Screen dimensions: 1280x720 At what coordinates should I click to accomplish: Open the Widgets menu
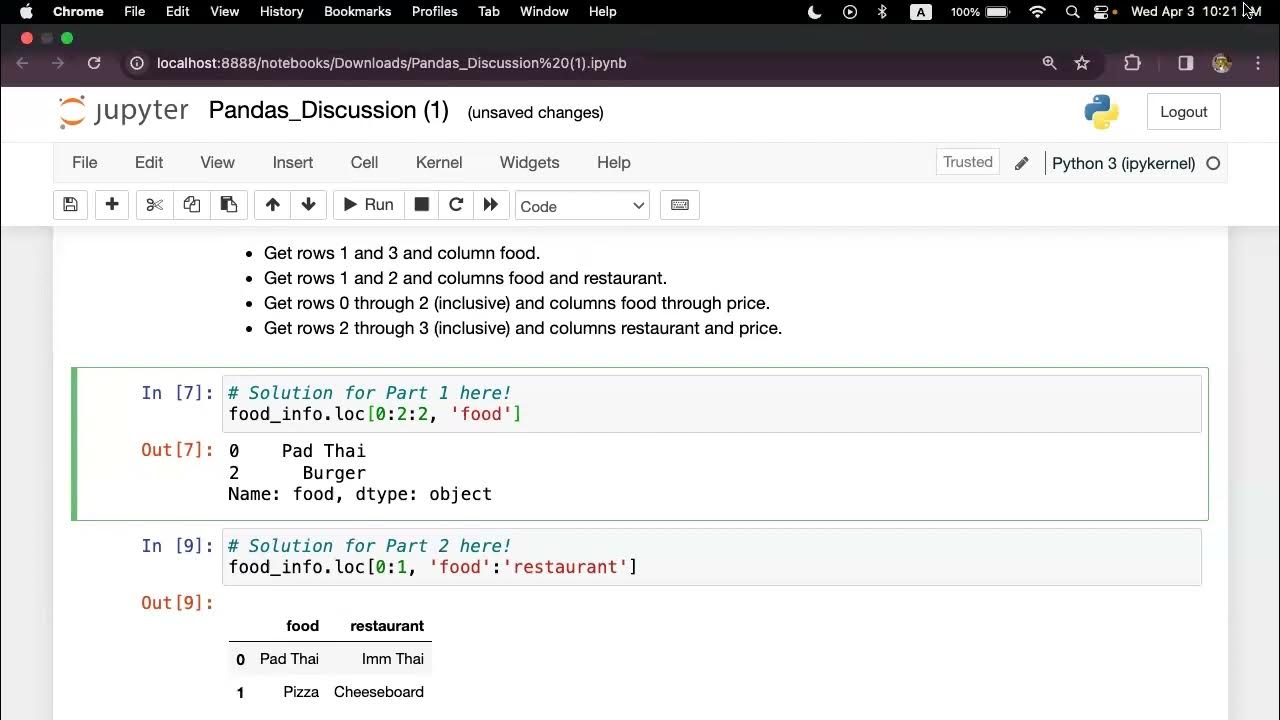pyautogui.click(x=529, y=162)
